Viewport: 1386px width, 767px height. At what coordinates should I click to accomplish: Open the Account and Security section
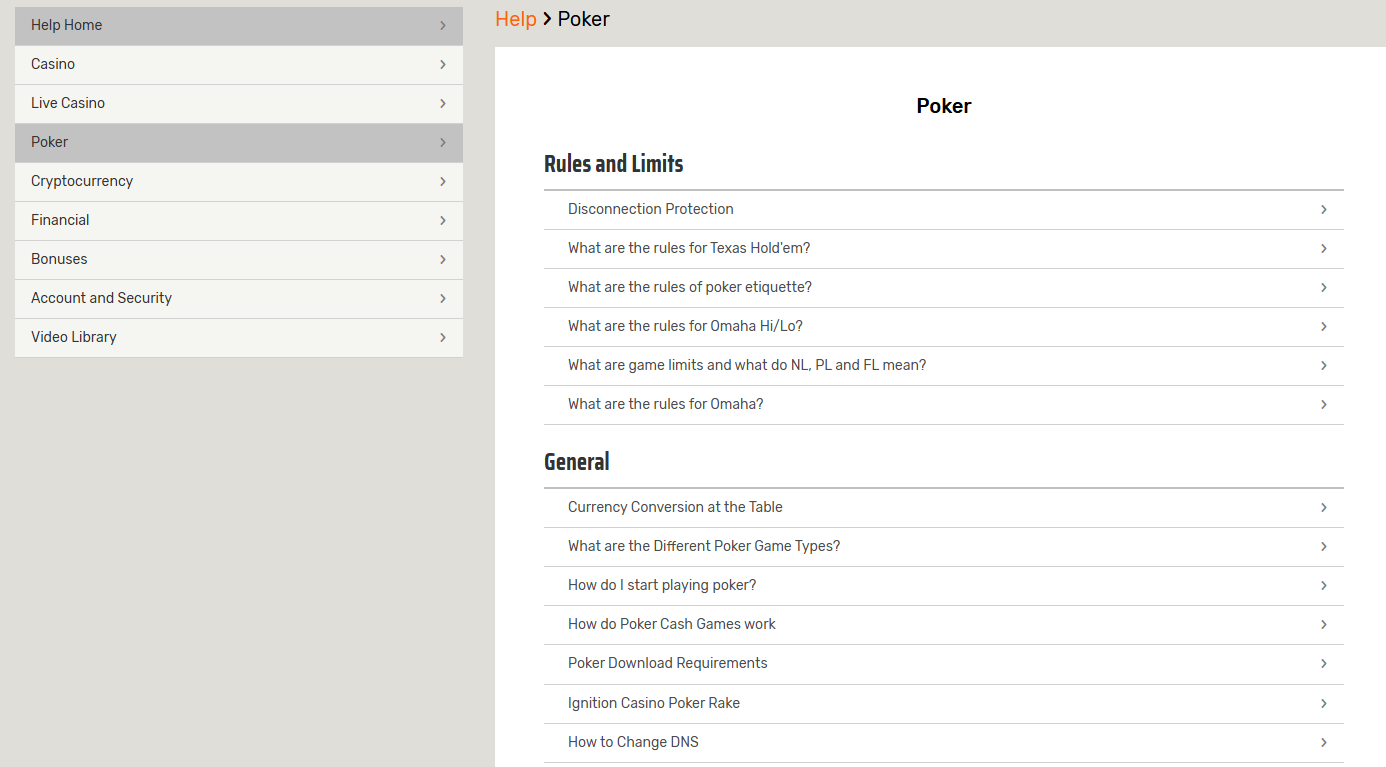pyautogui.click(x=101, y=298)
